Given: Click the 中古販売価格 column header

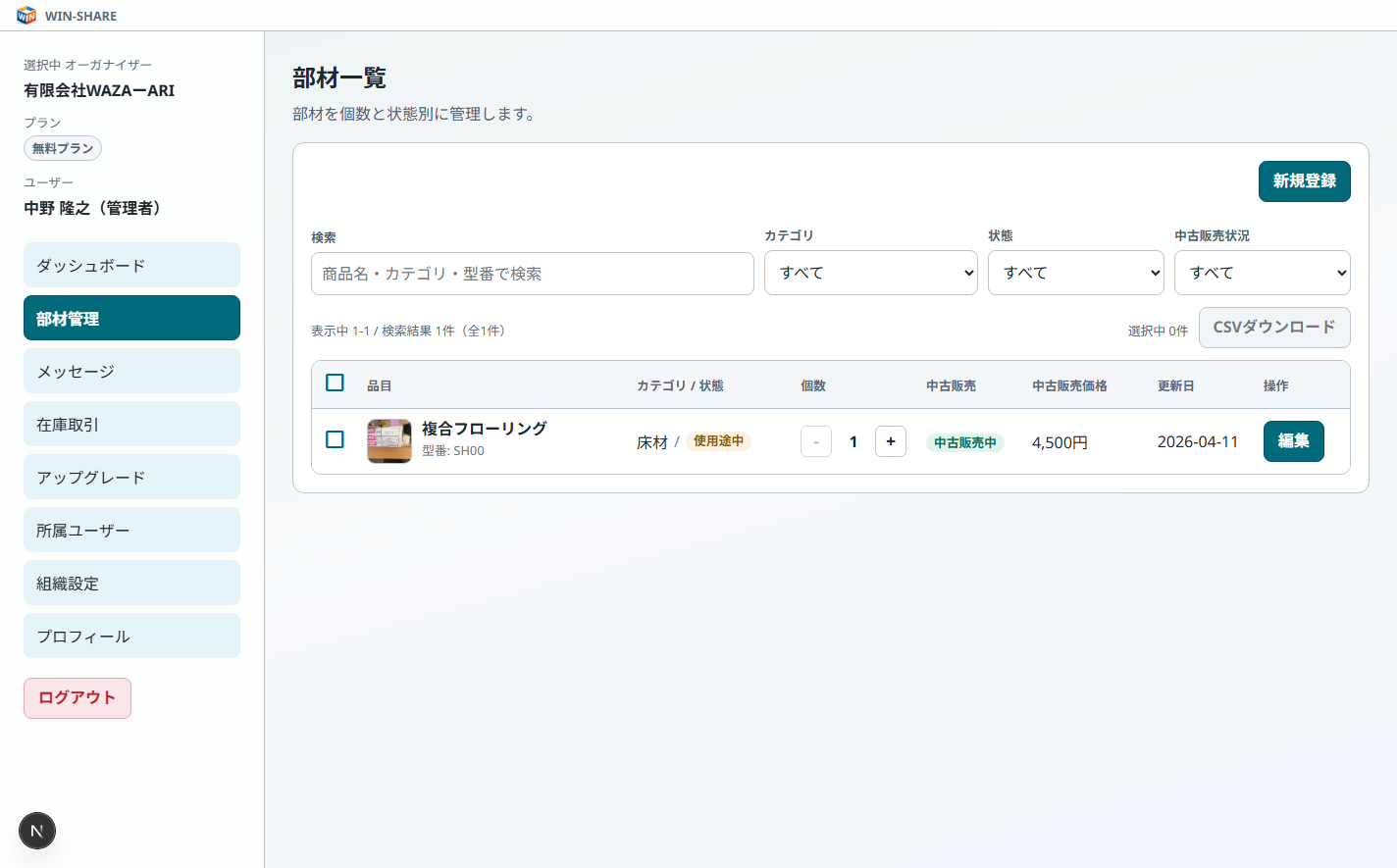Looking at the screenshot, I should coord(1069,386).
